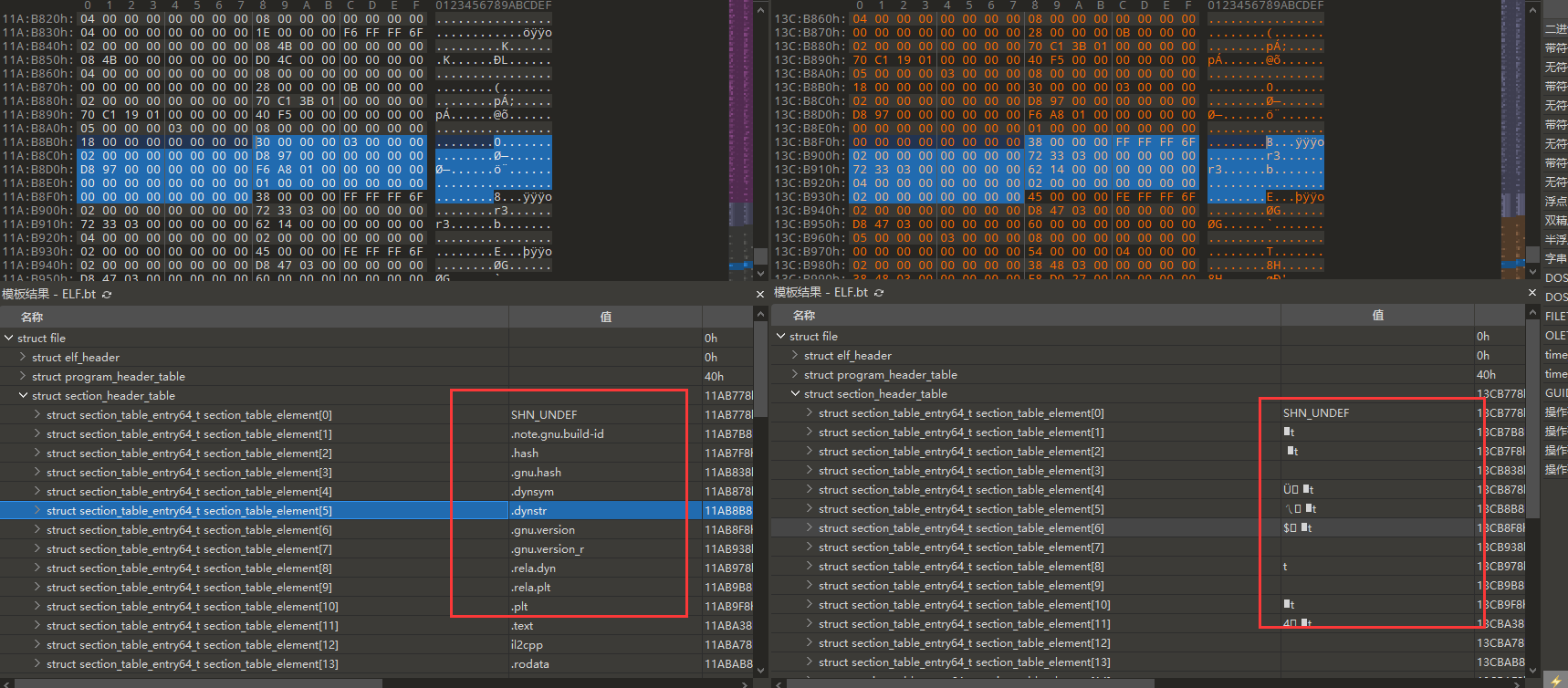Collapse struct file in left pane
1568x688 pixels.
(x=8, y=339)
